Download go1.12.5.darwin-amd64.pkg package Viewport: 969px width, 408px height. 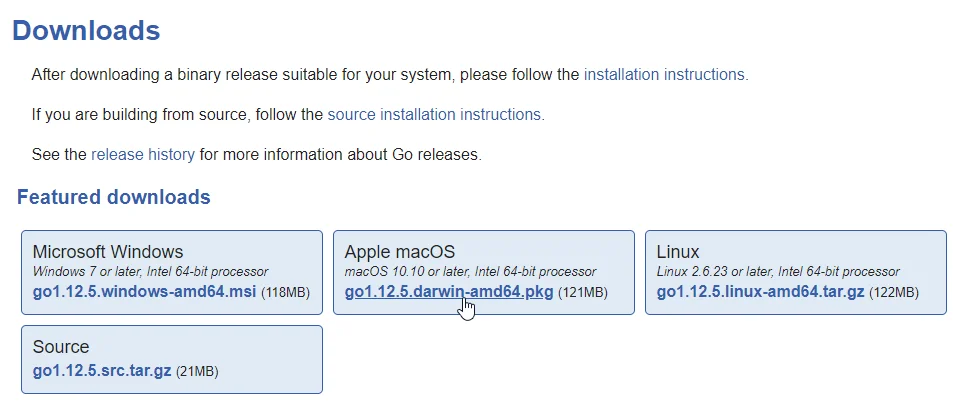(449, 292)
